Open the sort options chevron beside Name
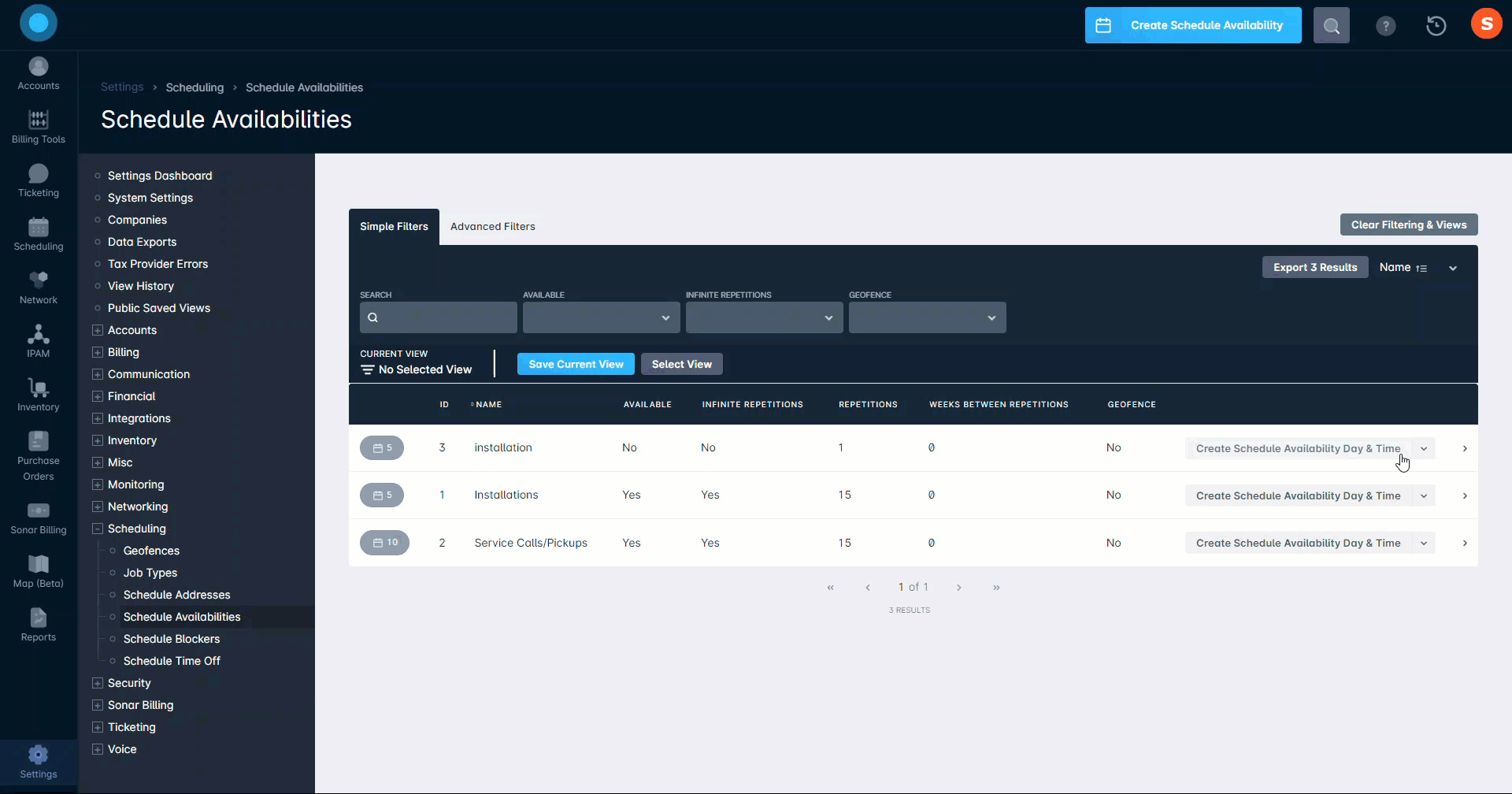 (x=1453, y=269)
